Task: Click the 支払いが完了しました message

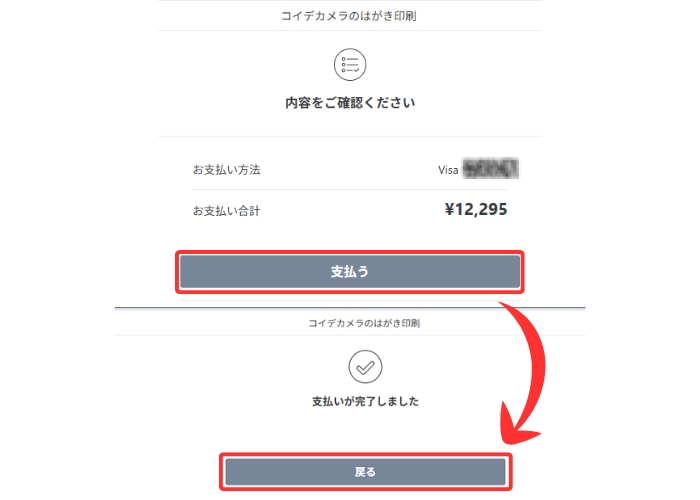Action: [364, 402]
